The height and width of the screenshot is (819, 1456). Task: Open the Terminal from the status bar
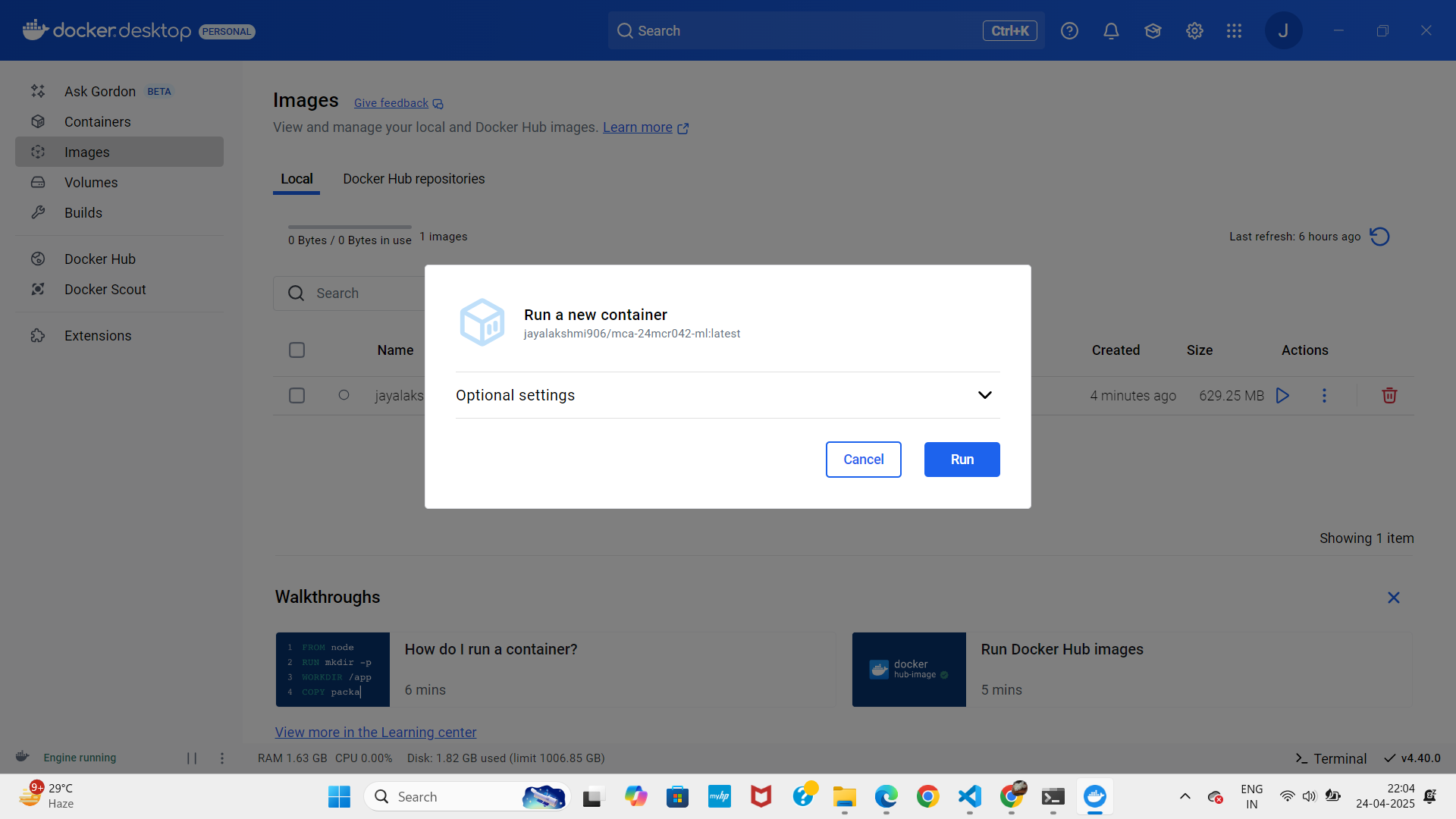pyautogui.click(x=1331, y=758)
